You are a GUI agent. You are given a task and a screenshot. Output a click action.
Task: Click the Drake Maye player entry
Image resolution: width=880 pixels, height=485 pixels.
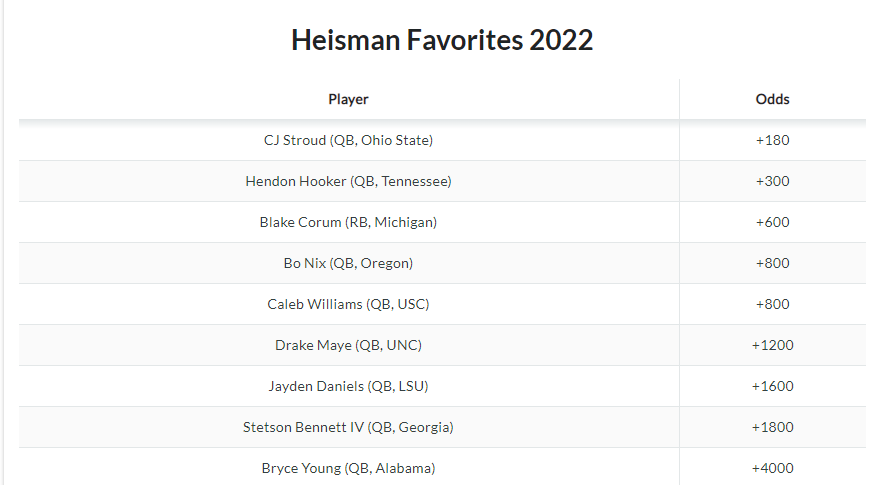tap(348, 345)
